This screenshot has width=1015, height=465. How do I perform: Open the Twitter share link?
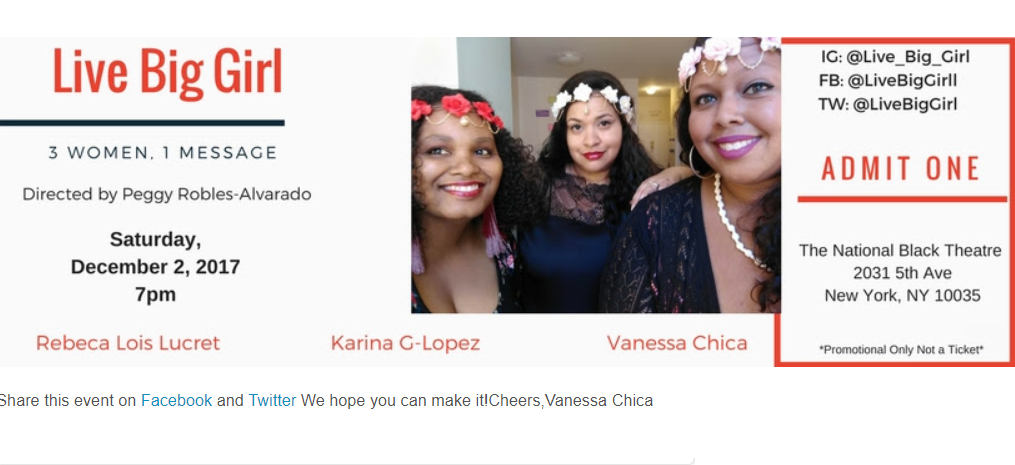[272, 400]
